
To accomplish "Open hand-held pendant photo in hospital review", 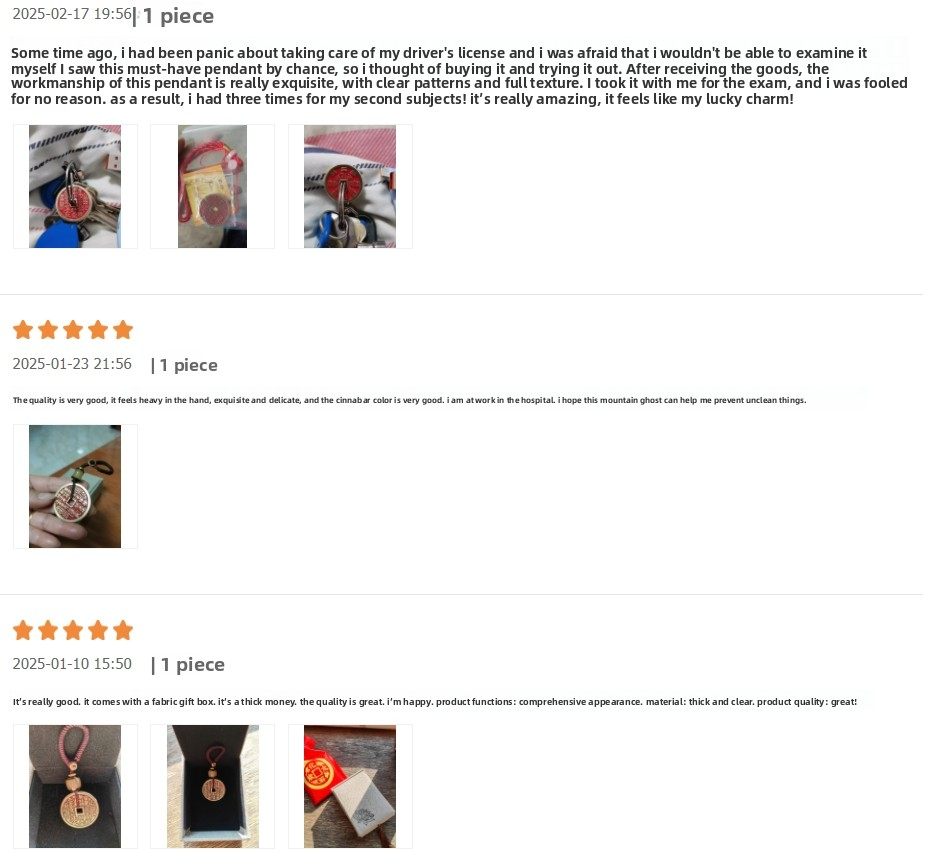I will 75,486.
